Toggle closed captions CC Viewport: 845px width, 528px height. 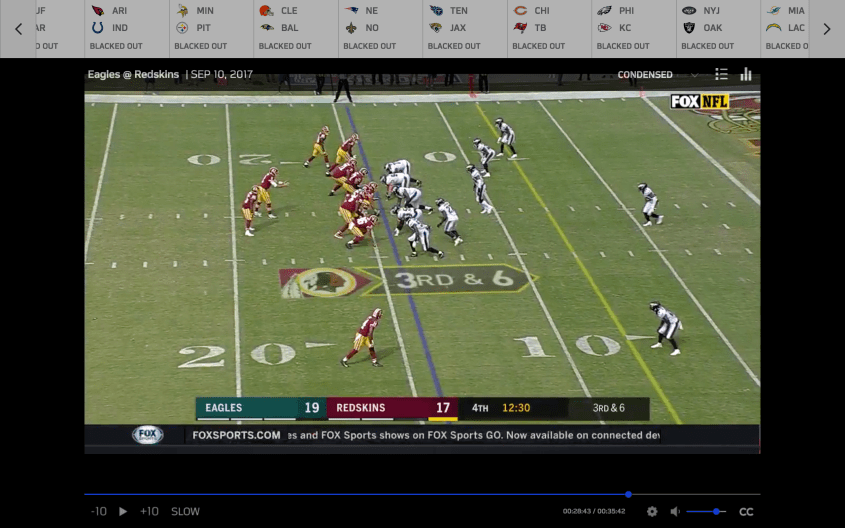coord(745,511)
